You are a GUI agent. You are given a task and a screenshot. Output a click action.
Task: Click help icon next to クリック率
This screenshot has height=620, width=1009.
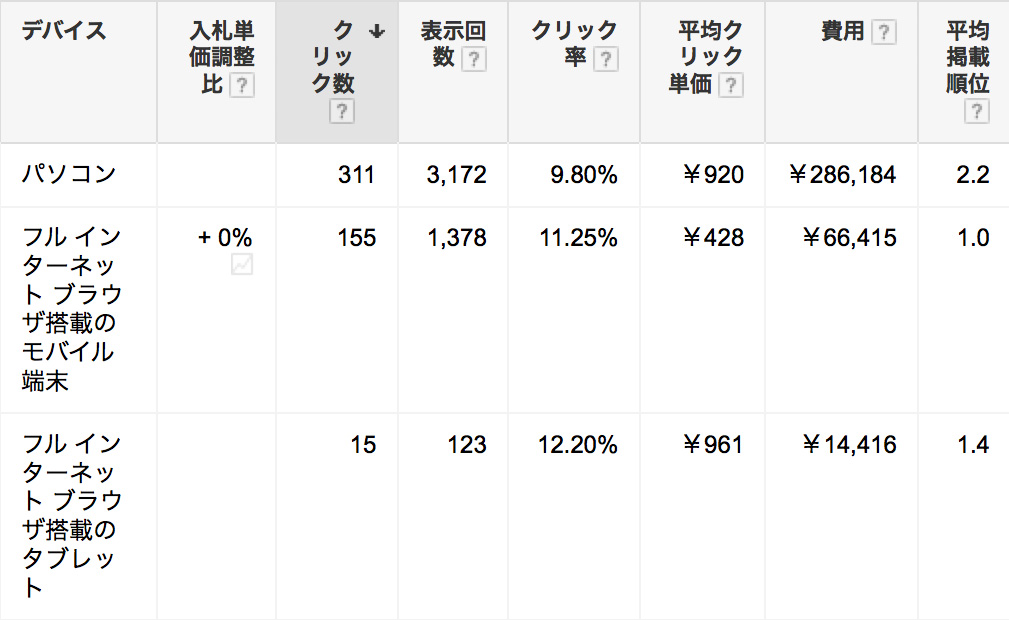tap(606, 60)
